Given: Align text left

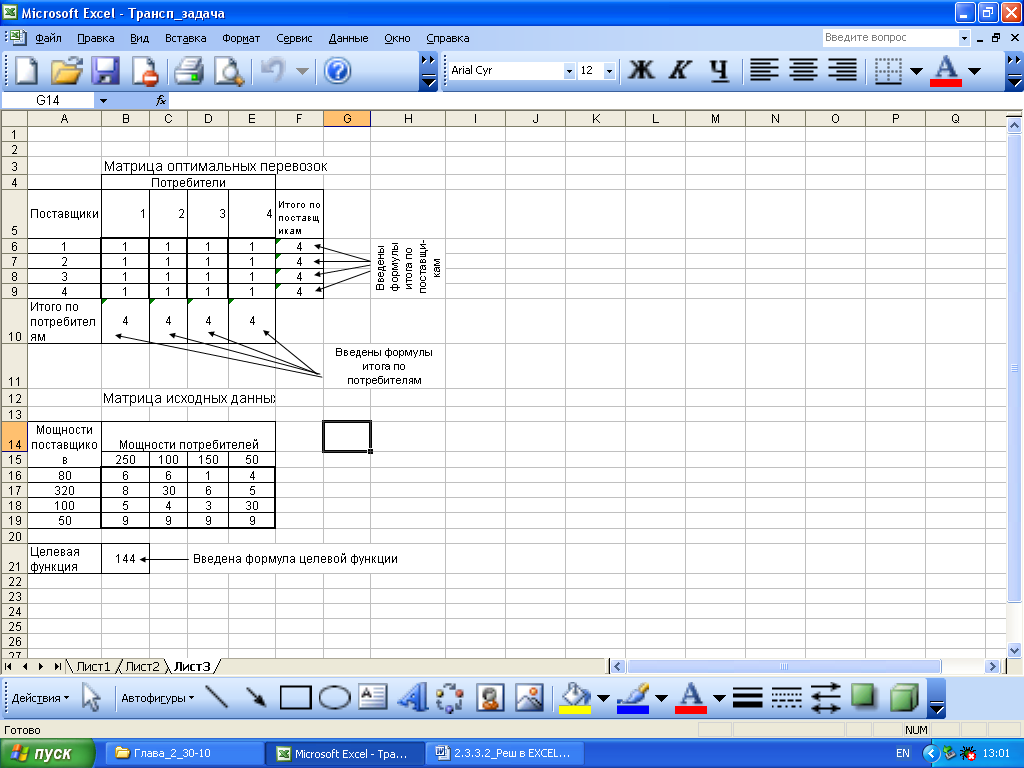Looking at the screenshot, I should [764, 70].
